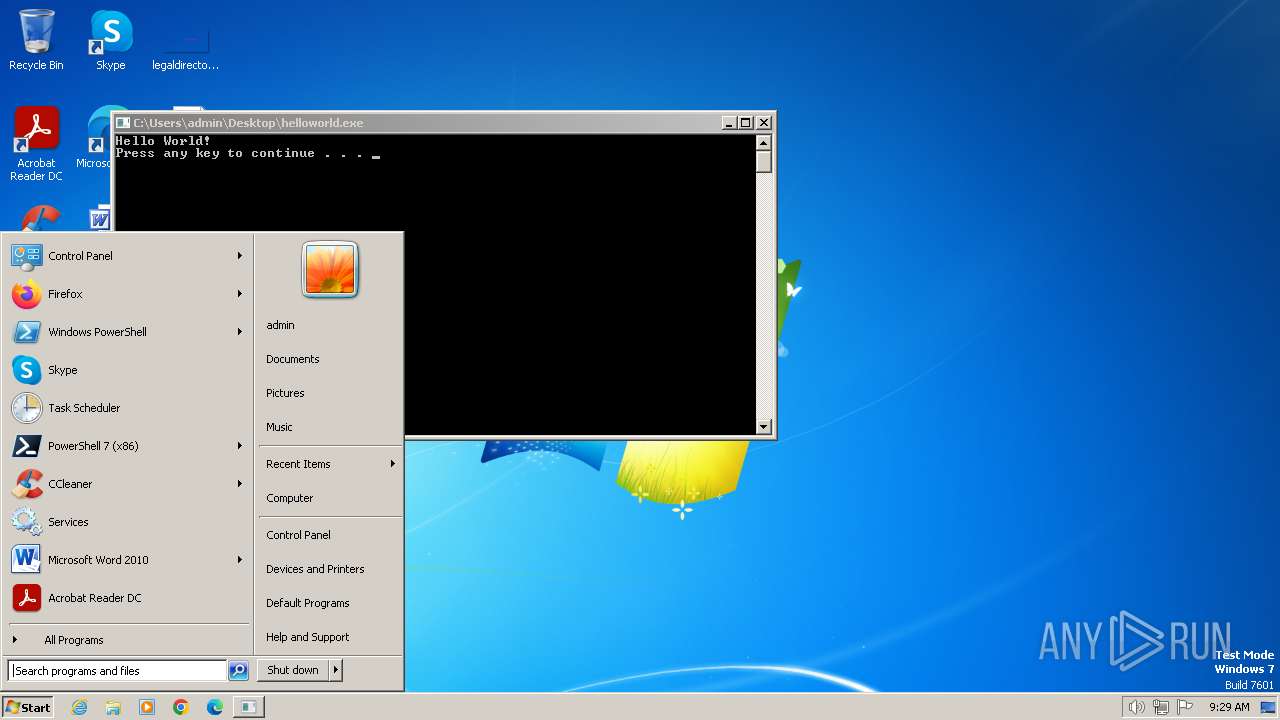Open Music from Start menu

click(330, 427)
